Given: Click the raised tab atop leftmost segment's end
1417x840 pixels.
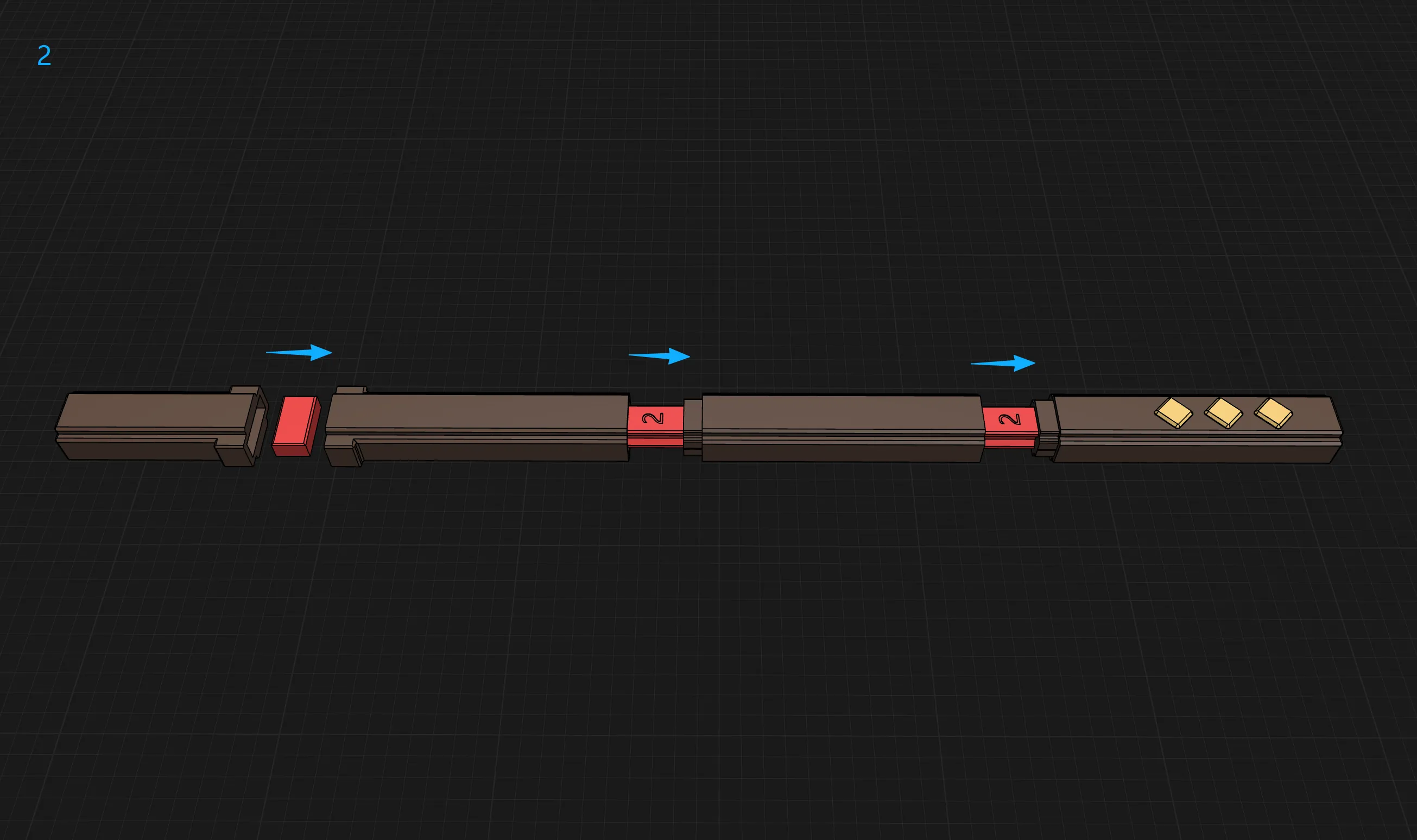Looking at the screenshot, I should [x=245, y=390].
